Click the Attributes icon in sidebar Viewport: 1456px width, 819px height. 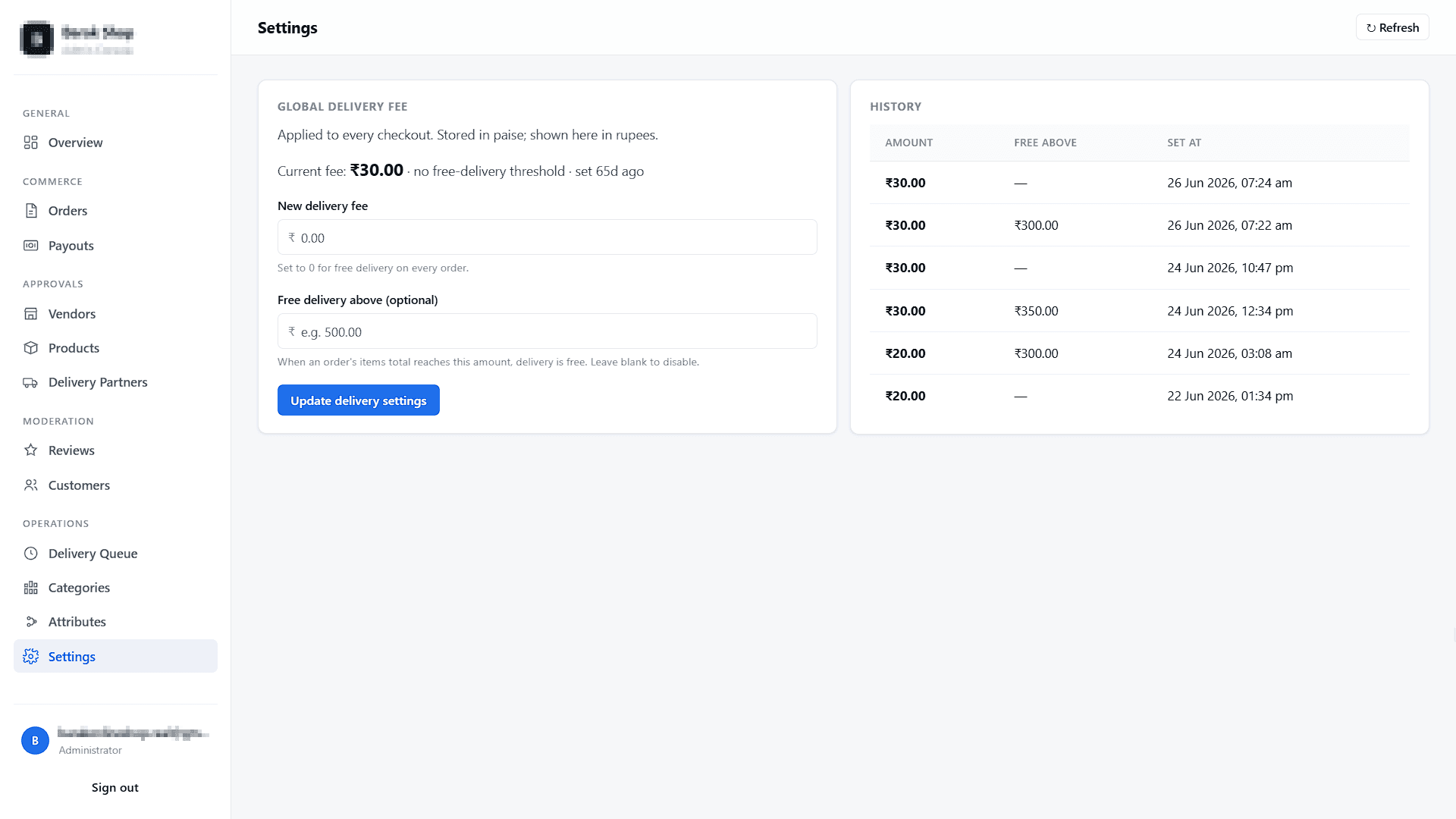pyautogui.click(x=30, y=622)
